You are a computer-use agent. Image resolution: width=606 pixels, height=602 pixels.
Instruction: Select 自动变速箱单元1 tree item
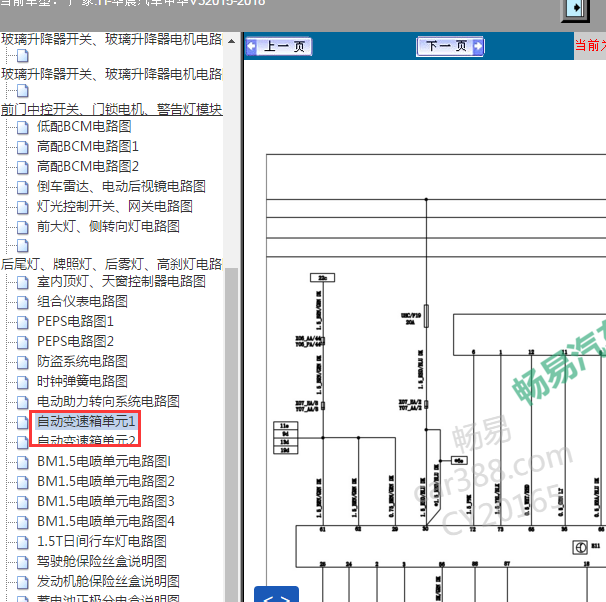pos(86,422)
